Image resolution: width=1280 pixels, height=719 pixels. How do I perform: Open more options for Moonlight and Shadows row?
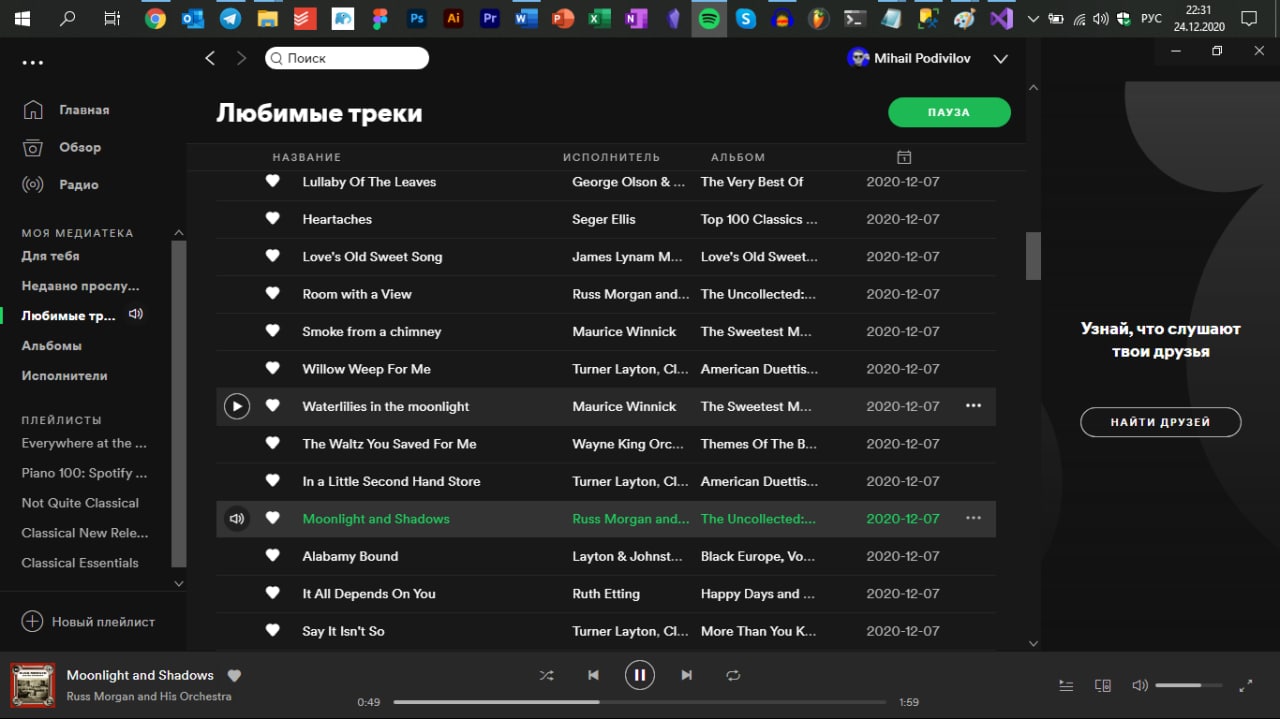point(973,518)
